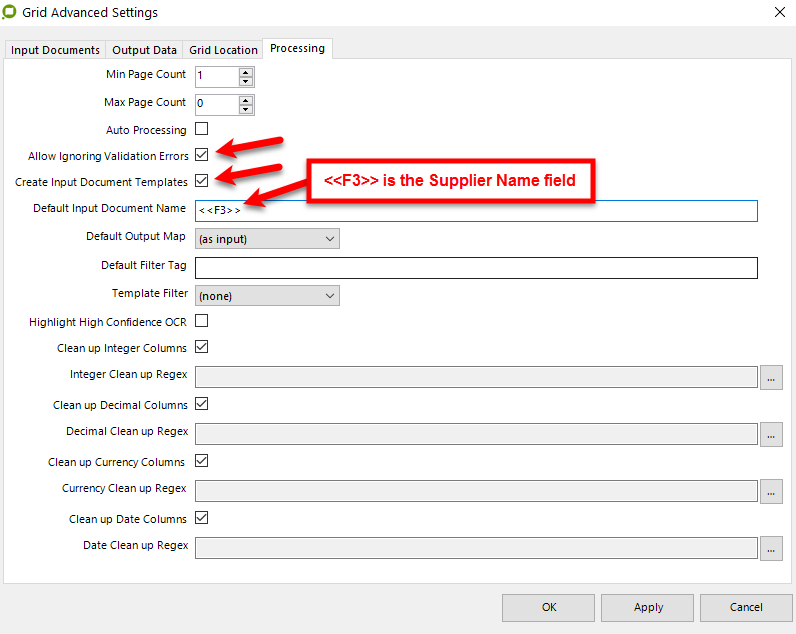
Task: Close the Grid Advanced Settings dialog
Action: coord(779,13)
